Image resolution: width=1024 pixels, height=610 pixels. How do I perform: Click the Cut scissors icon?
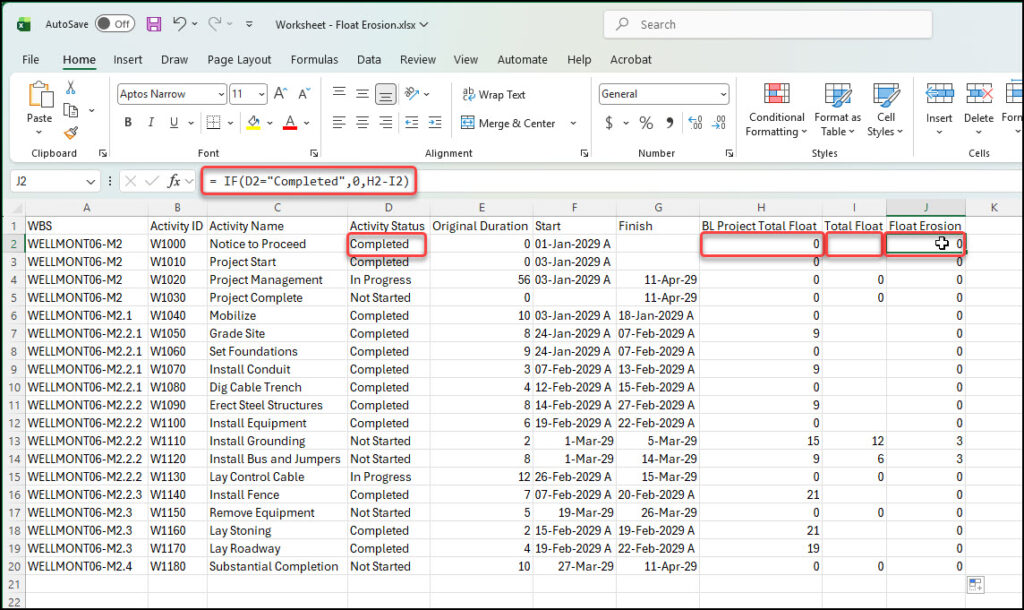tap(71, 88)
